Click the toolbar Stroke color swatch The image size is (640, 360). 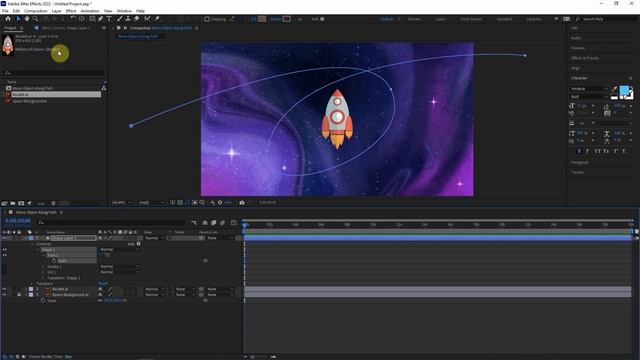tap(287, 19)
